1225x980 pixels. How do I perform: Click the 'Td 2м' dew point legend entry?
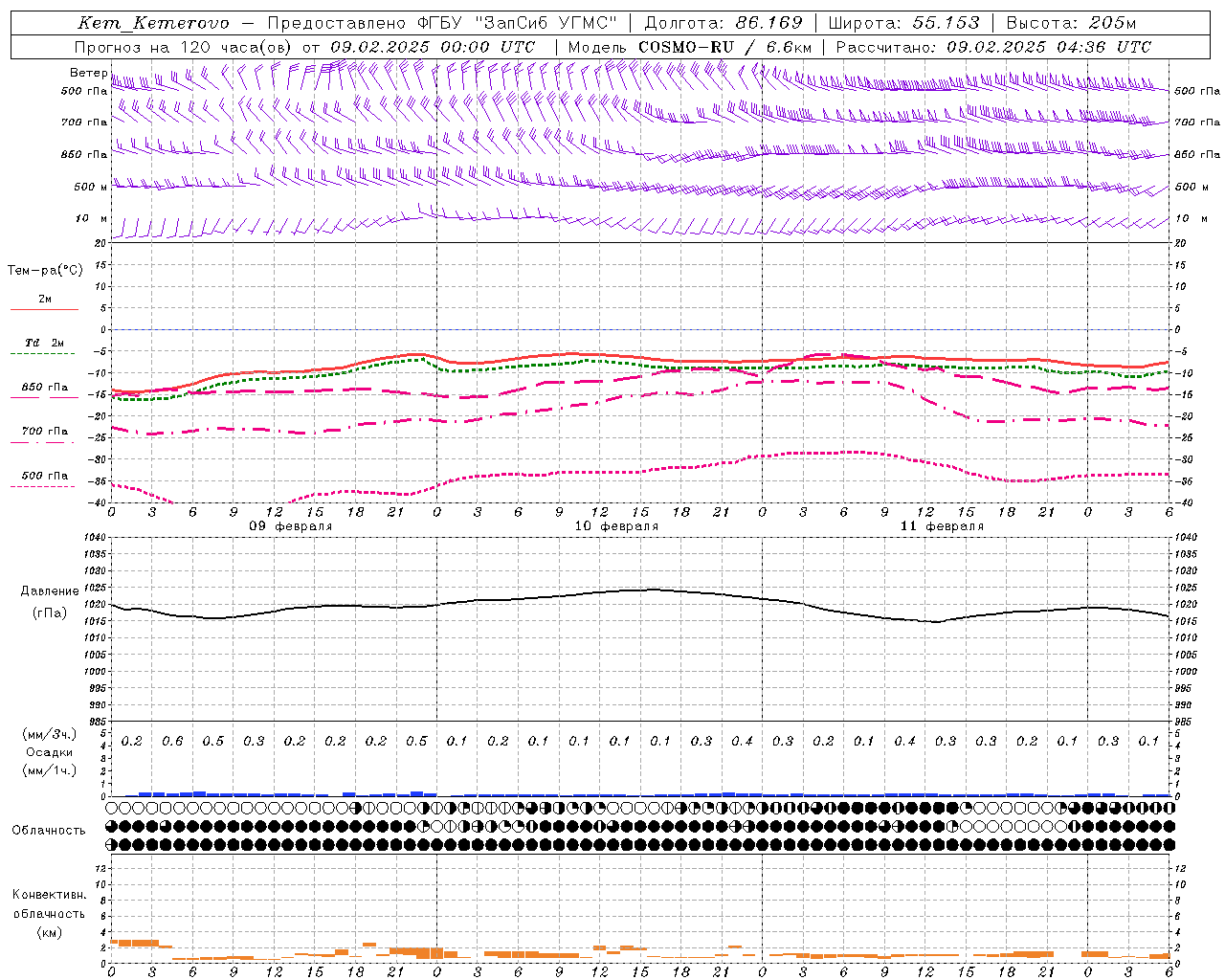45,343
